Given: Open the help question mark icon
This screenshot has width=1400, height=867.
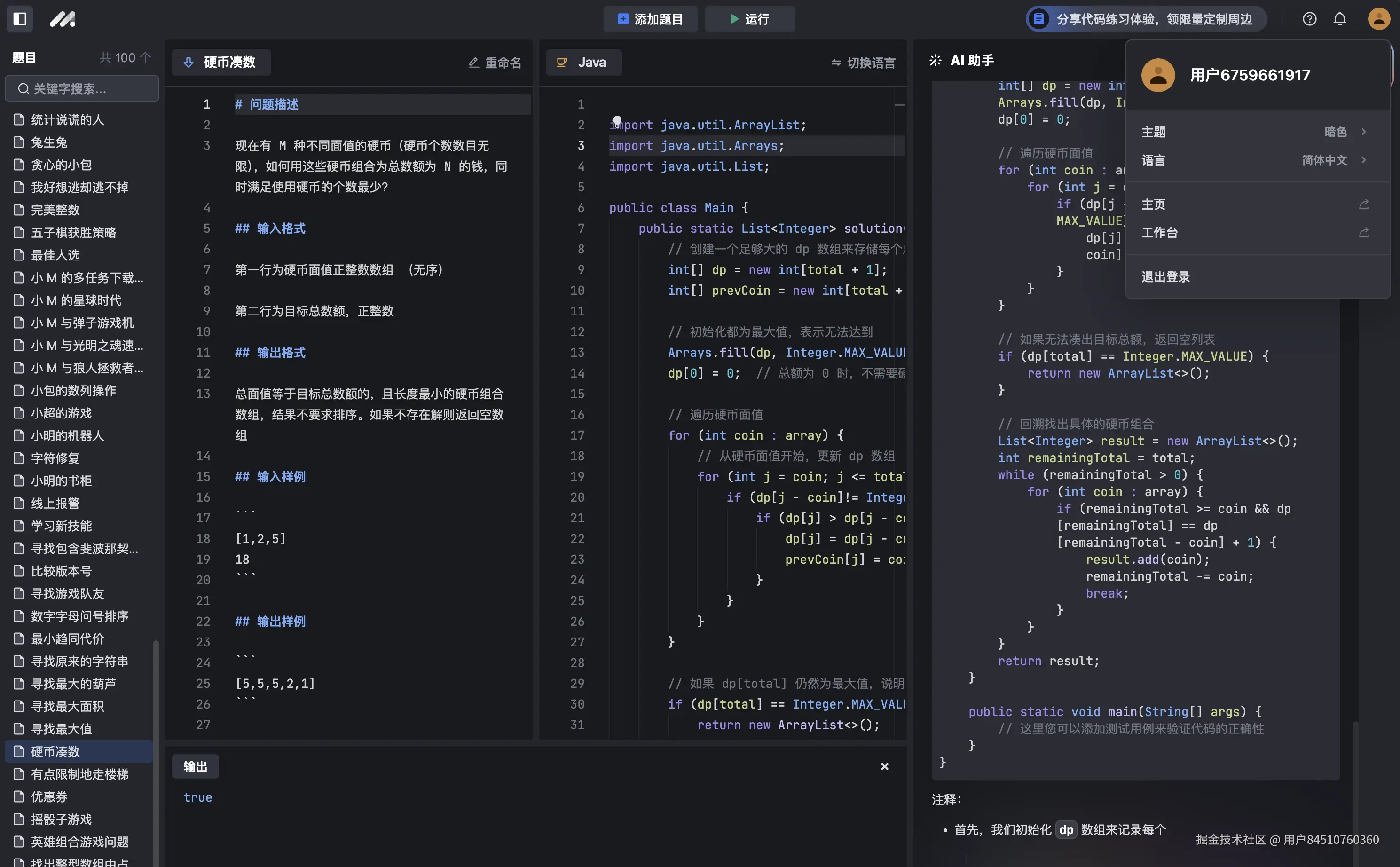Looking at the screenshot, I should [x=1309, y=19].
